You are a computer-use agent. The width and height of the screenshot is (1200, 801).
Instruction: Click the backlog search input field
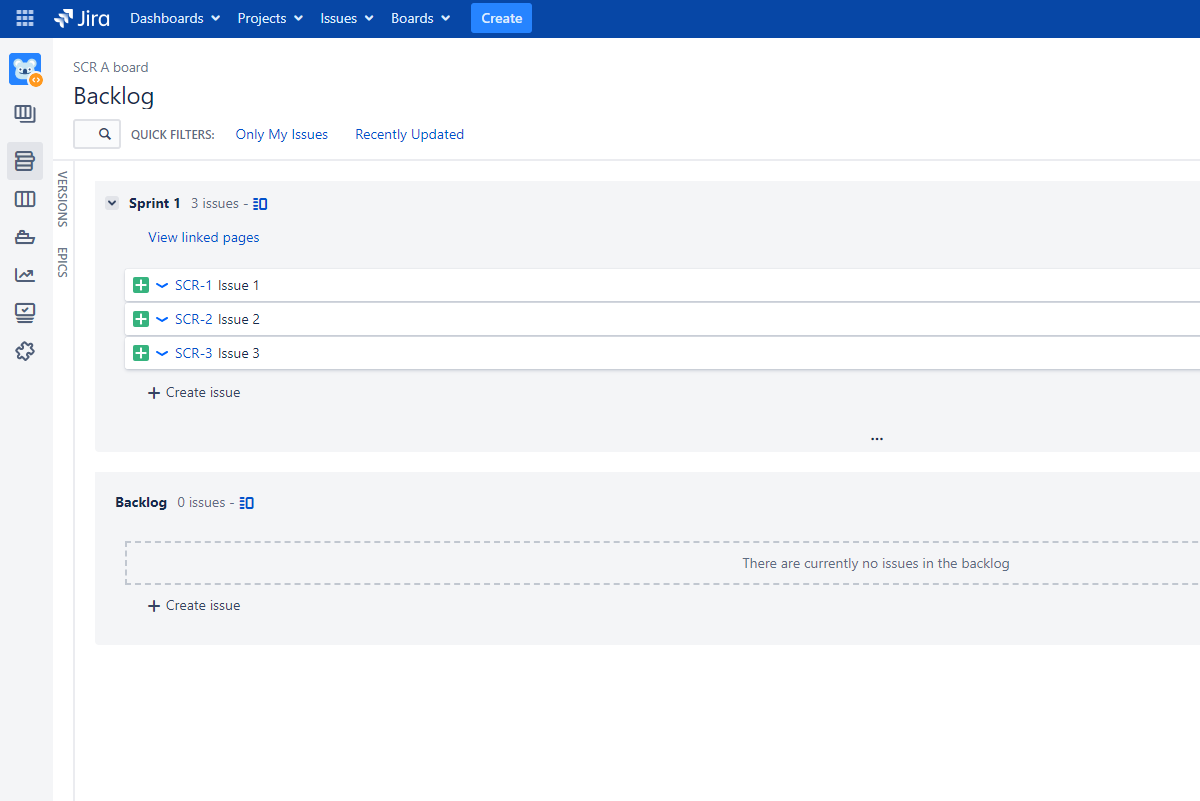click(97, 134)
